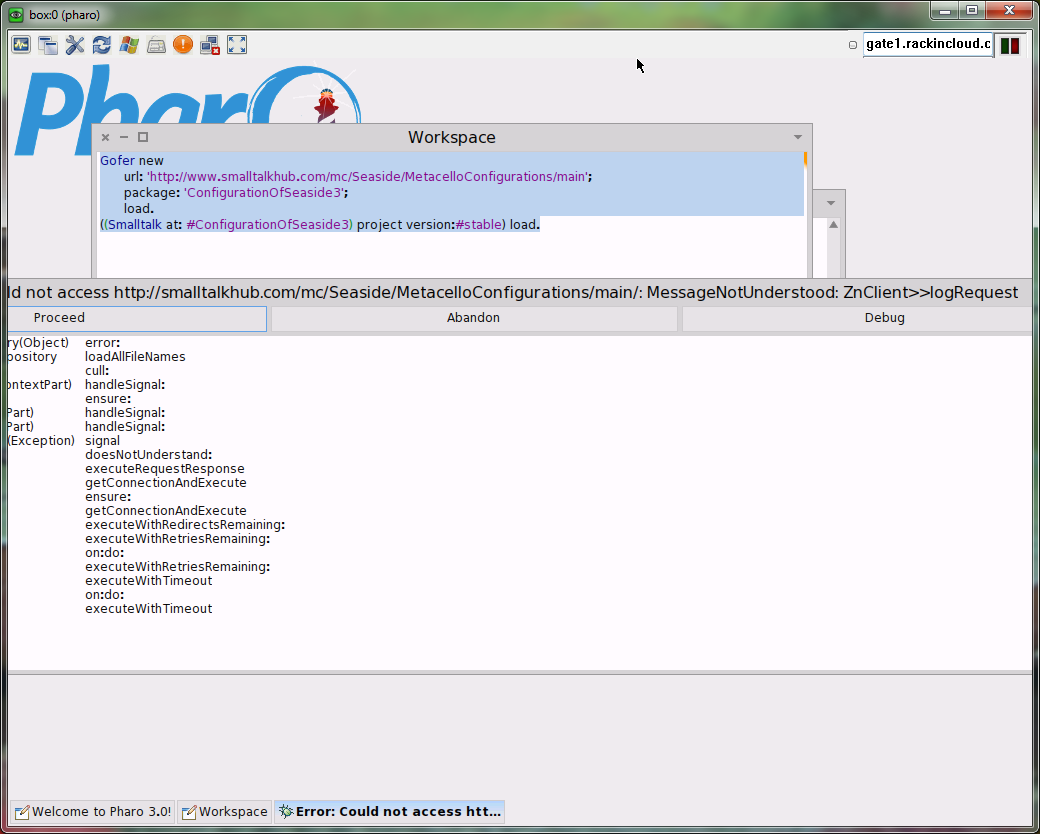Viewport: 1040px width, 834px height.
Task: Click the orange exclamation alert icon
Action: tap(183, 44)
